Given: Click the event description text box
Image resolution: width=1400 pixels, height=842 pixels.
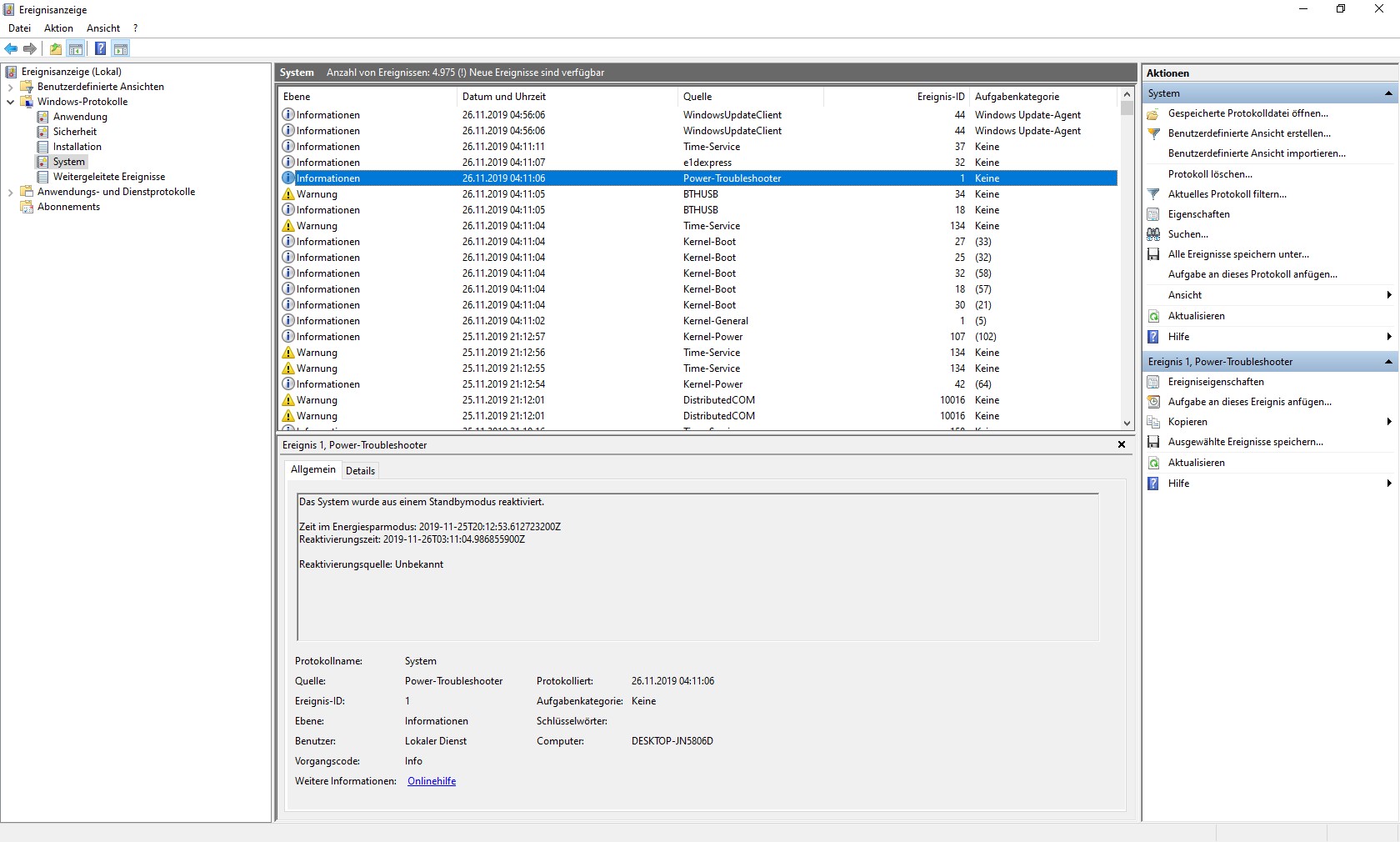Looking at the screenshot, I should [697, 567].
